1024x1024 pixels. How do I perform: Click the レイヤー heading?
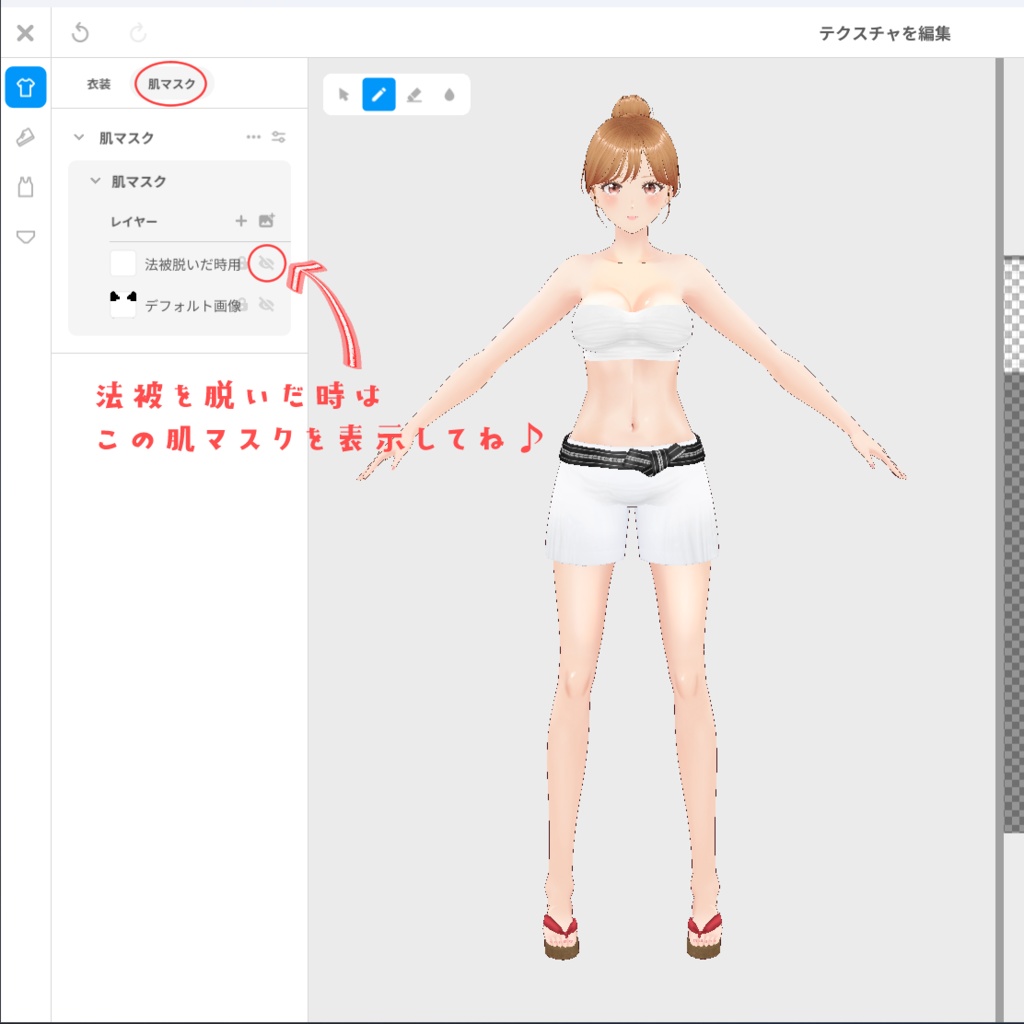(x=134, y=221)
